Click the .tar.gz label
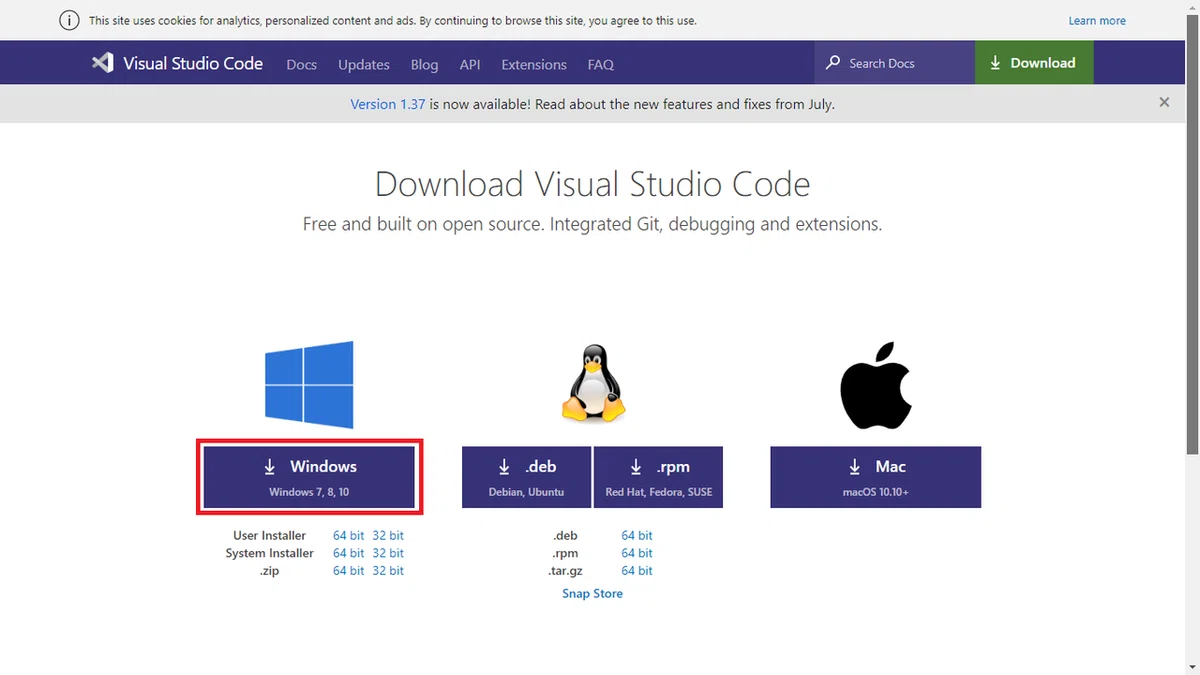Screen dimensions: 1200x675 click(567, 571)
